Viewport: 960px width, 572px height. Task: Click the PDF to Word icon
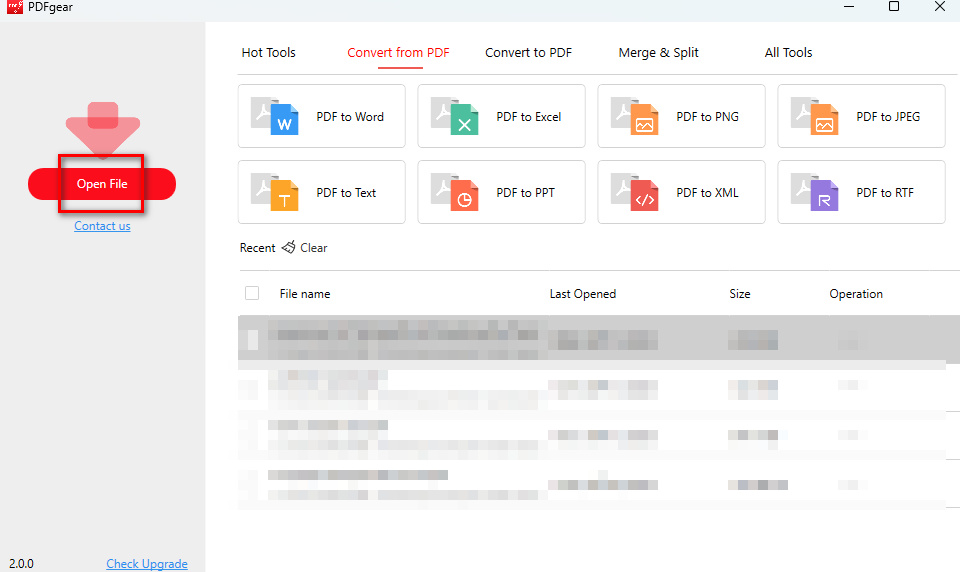pos(274,116)
